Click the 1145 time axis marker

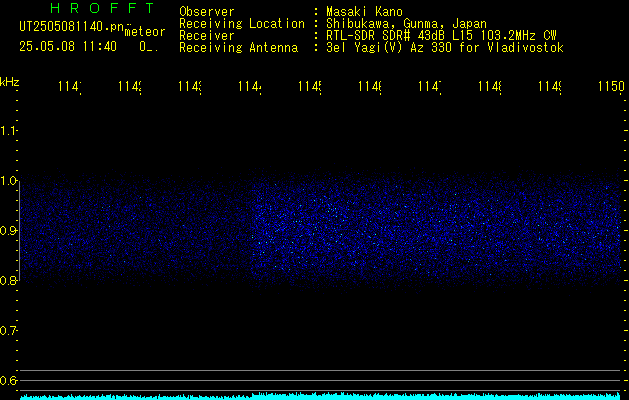310,86
